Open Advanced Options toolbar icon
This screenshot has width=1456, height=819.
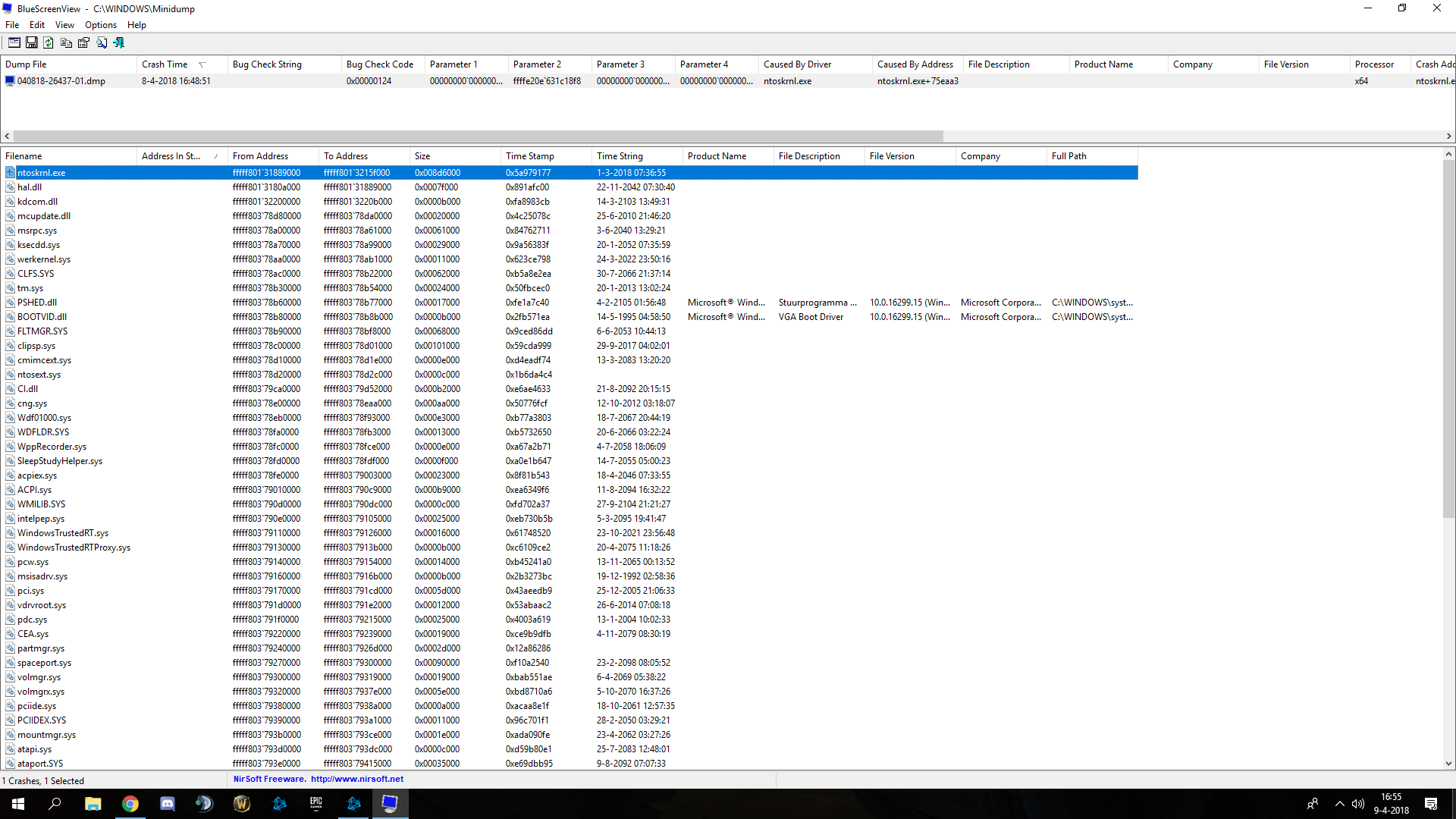pos(14,42)
